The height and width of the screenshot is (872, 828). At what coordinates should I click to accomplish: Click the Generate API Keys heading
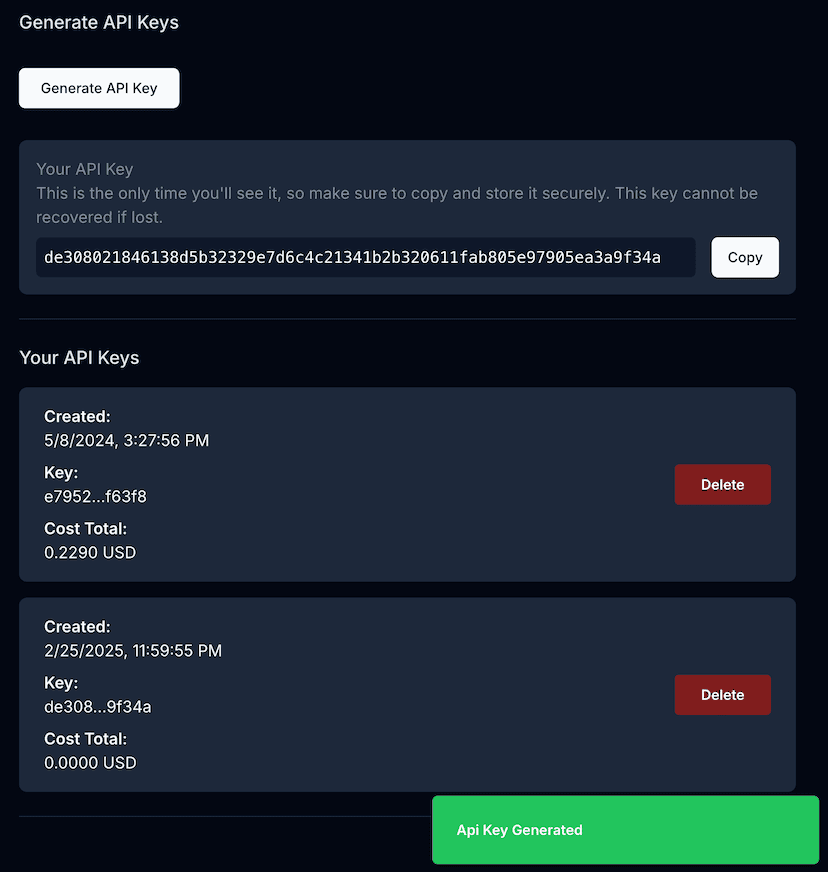tap(99, 22)
